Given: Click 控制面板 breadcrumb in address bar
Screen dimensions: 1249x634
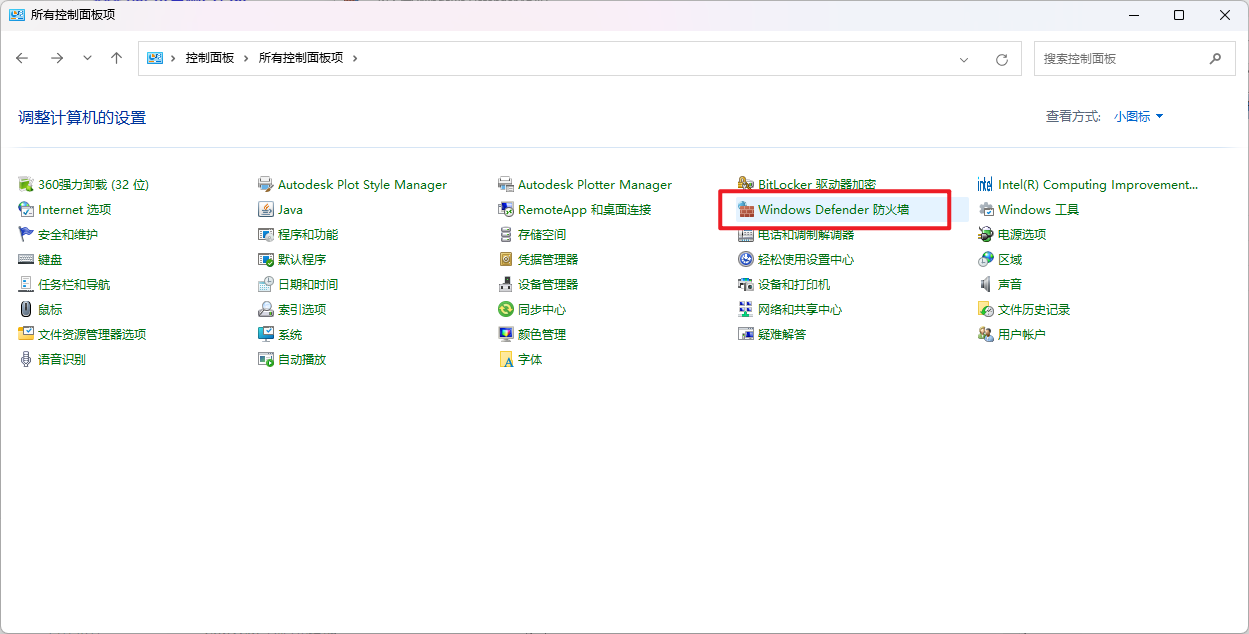Looking at the screenshot, I should pos(210,58).
